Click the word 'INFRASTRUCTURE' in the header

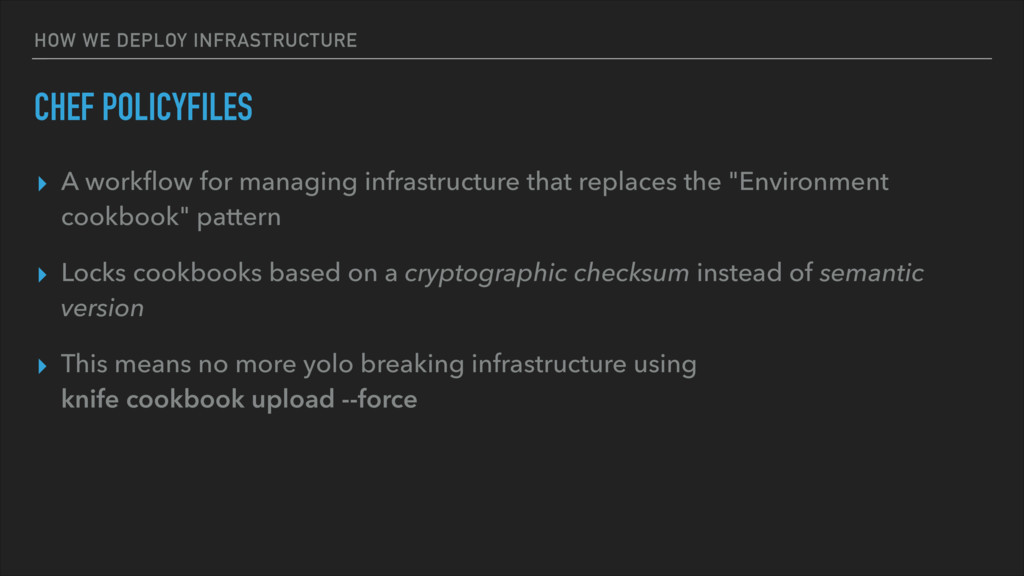(275, 40)
